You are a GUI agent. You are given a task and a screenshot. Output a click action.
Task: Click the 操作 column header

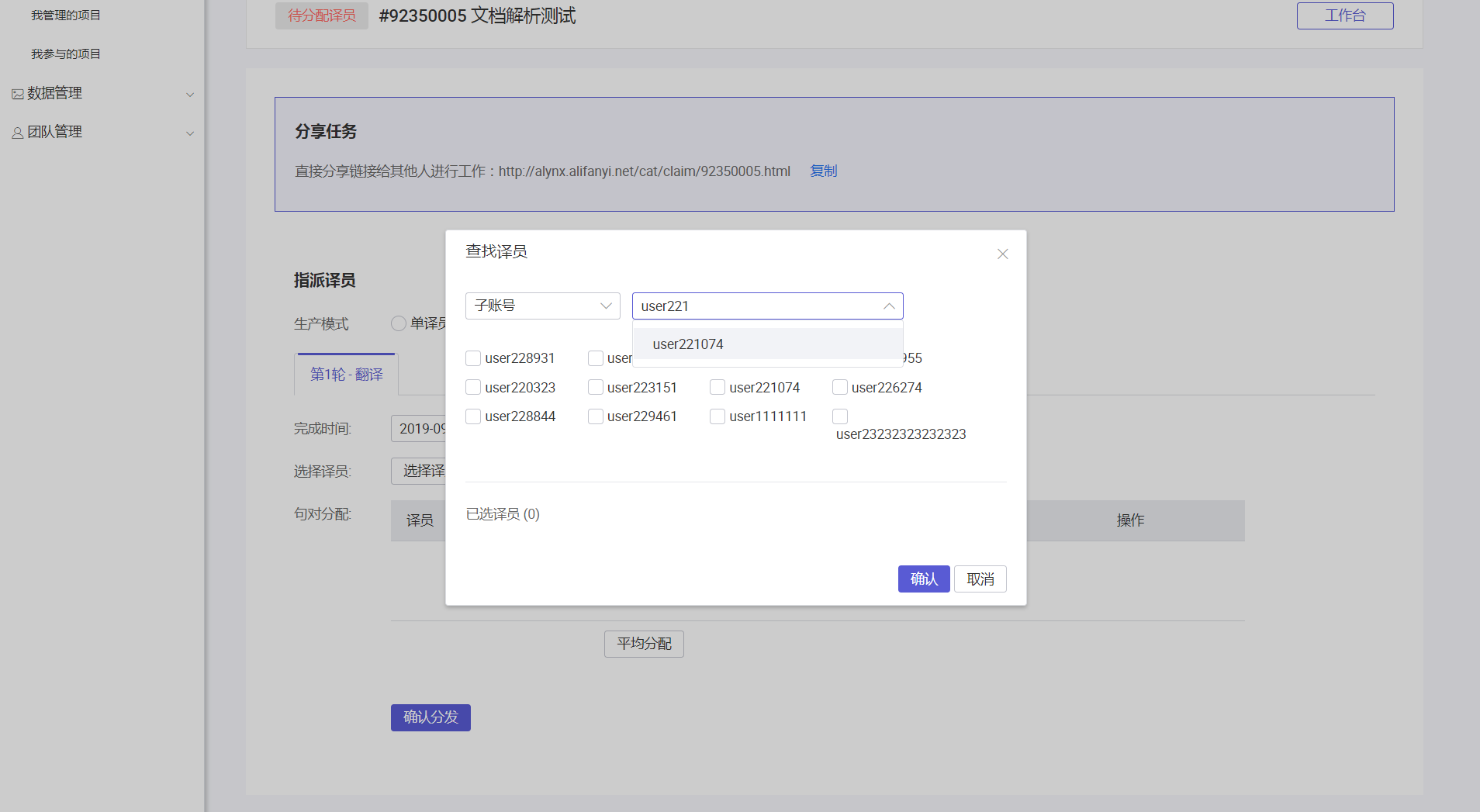tap(1130, 520)
